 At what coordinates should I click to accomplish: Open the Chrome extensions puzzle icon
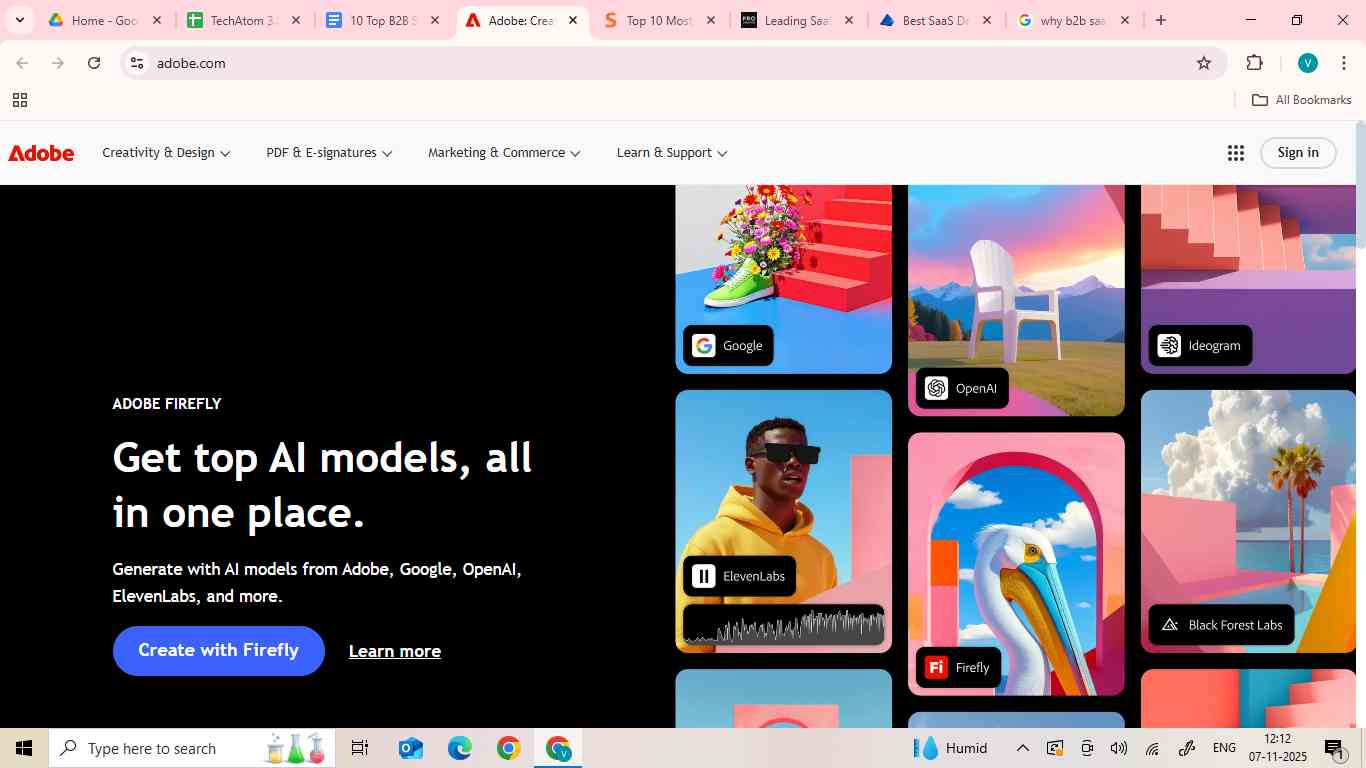[x=1254, y=62]
